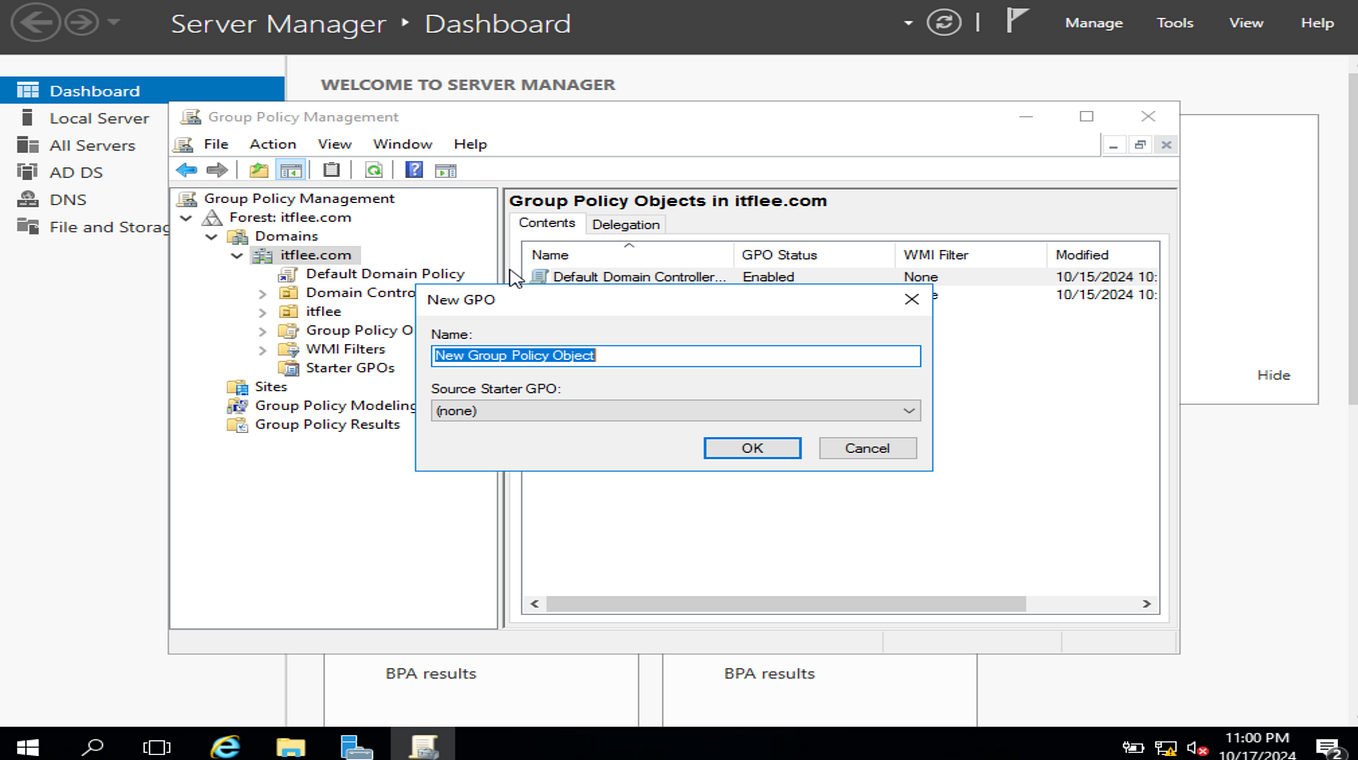Click the green Refresh toolbar icon
The image size is (1358, 760).
[373, 170]
